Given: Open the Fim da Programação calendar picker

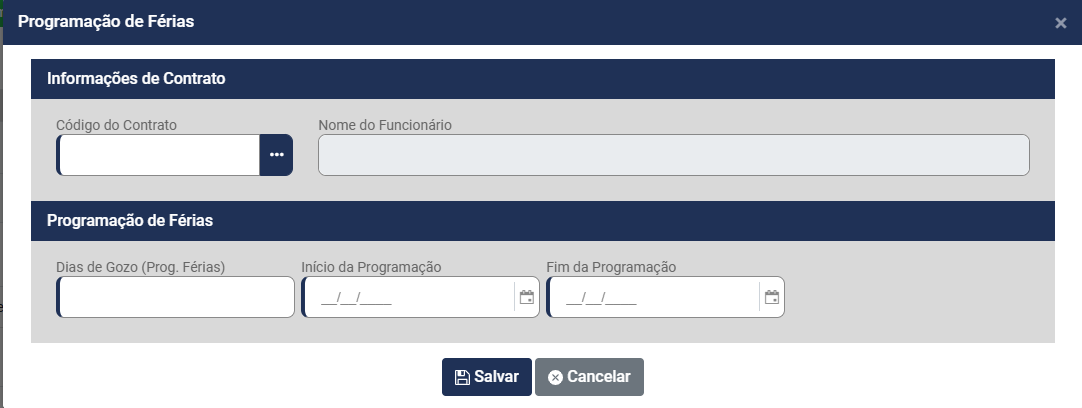Looking at the screenshot, I should tap(771, 297).
